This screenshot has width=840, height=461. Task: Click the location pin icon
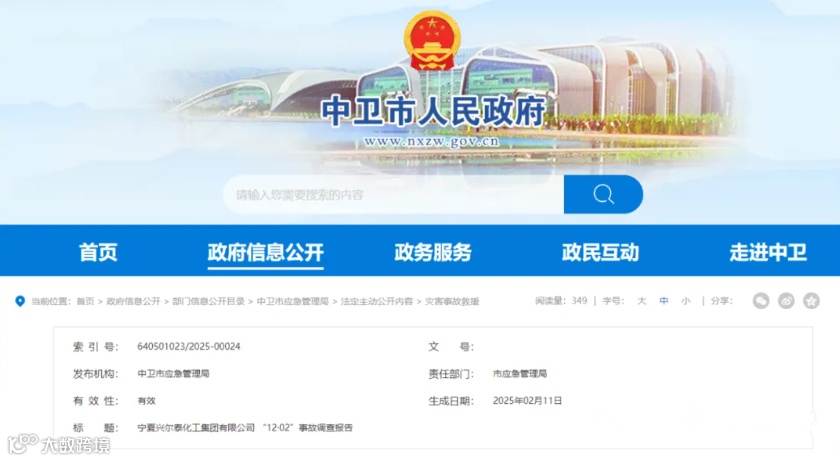(20, 301)
